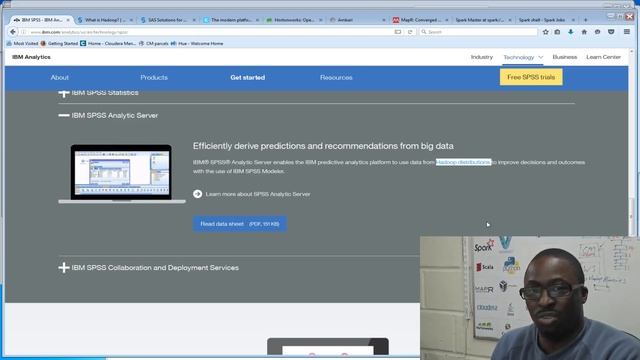The image size is (640, 360).
Task: Follow the Hadoop distributions link
Action: (463, 162)
